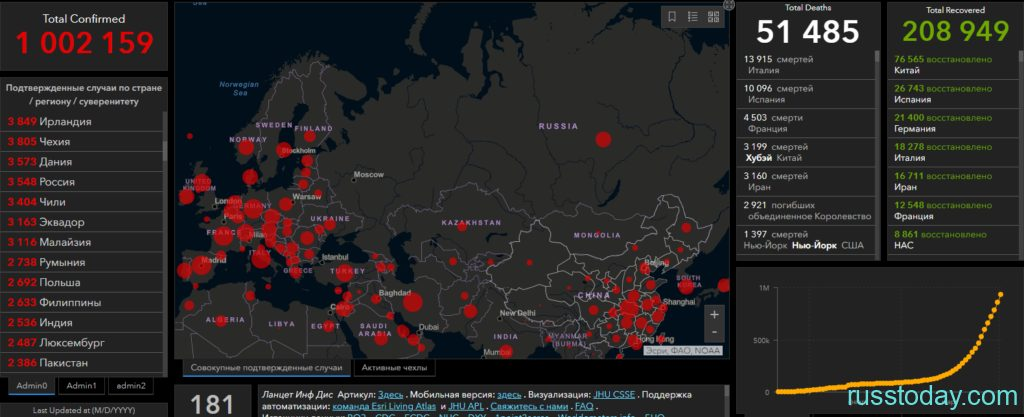
Task: Open the basemap gallery grid
Action: (x=713, y=18)
